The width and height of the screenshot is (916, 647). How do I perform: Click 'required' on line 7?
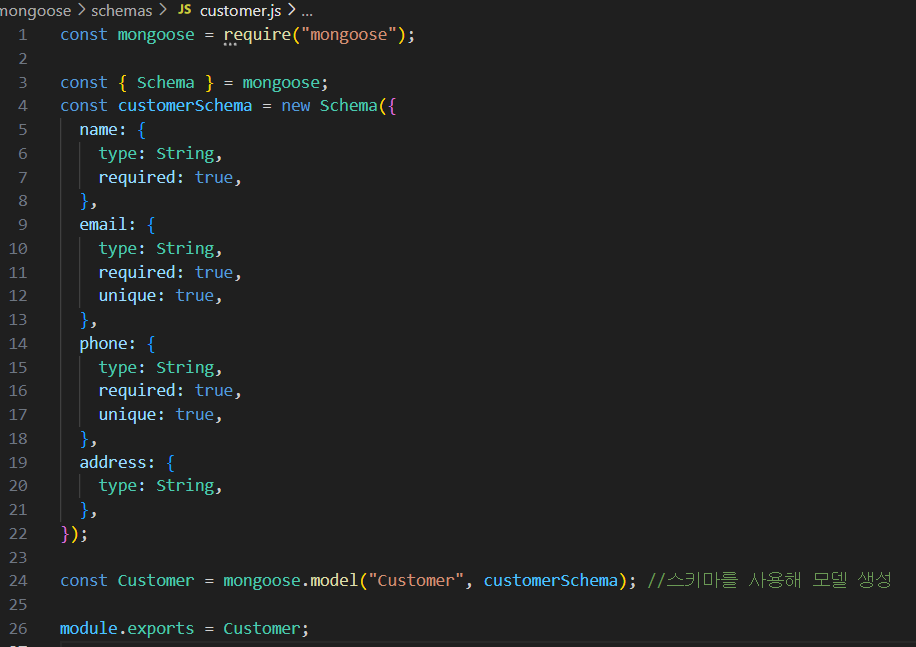coord(137,178)
